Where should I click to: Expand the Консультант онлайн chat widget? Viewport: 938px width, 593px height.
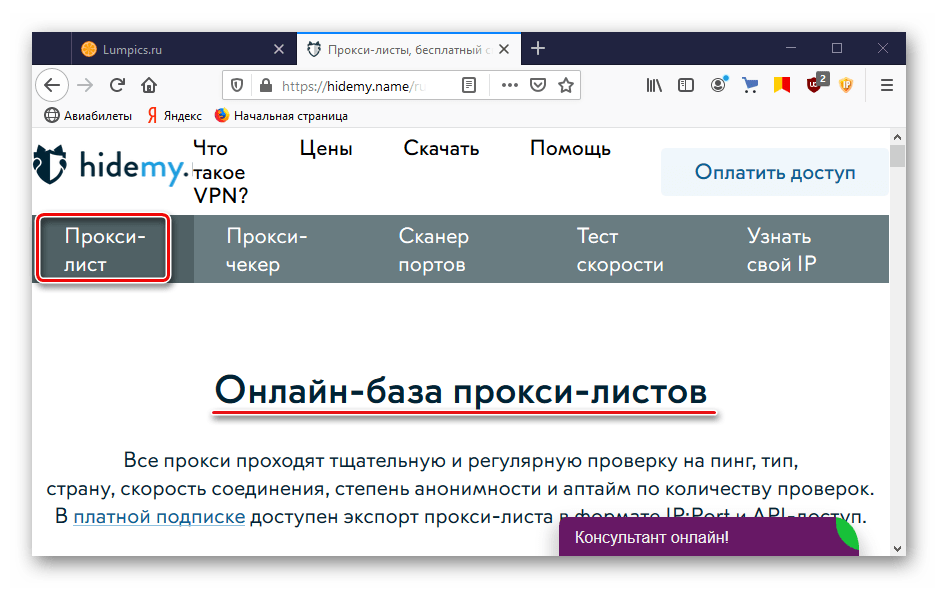point(700,537)
